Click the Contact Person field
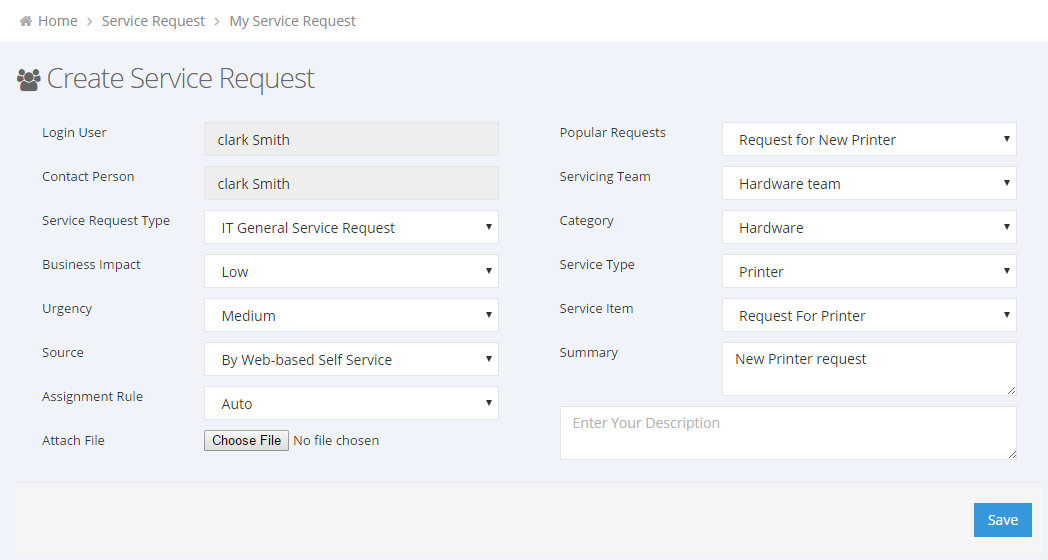This screenshot has height=560, width=1048. click(x=351, y=183)
